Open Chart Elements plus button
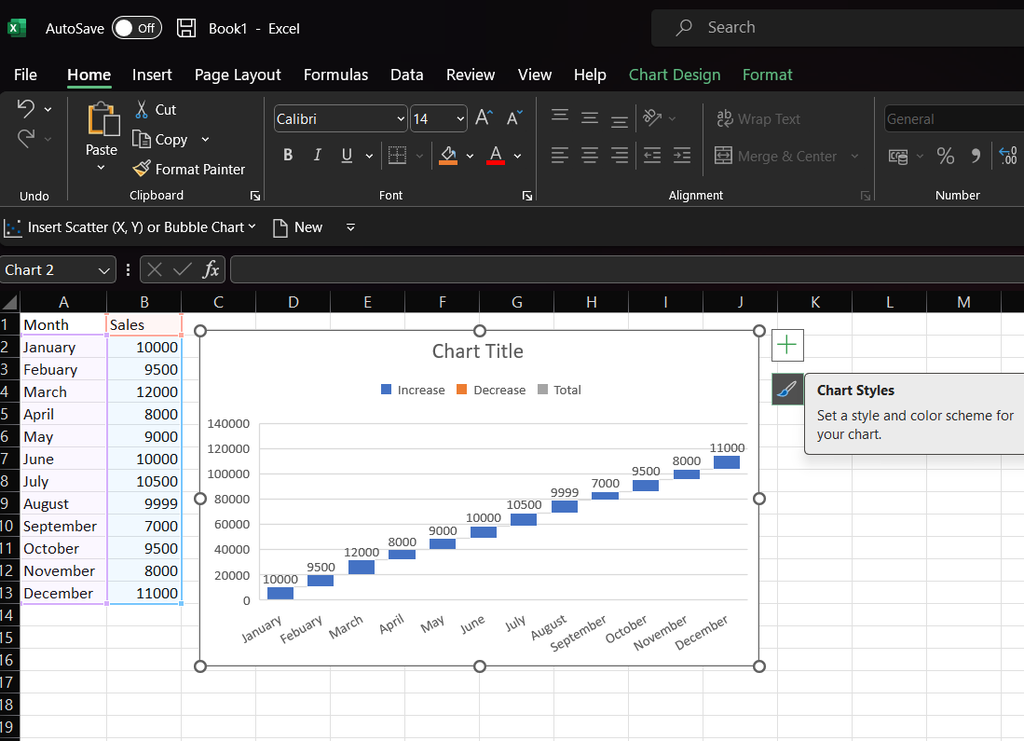 (x=787, y=345)
